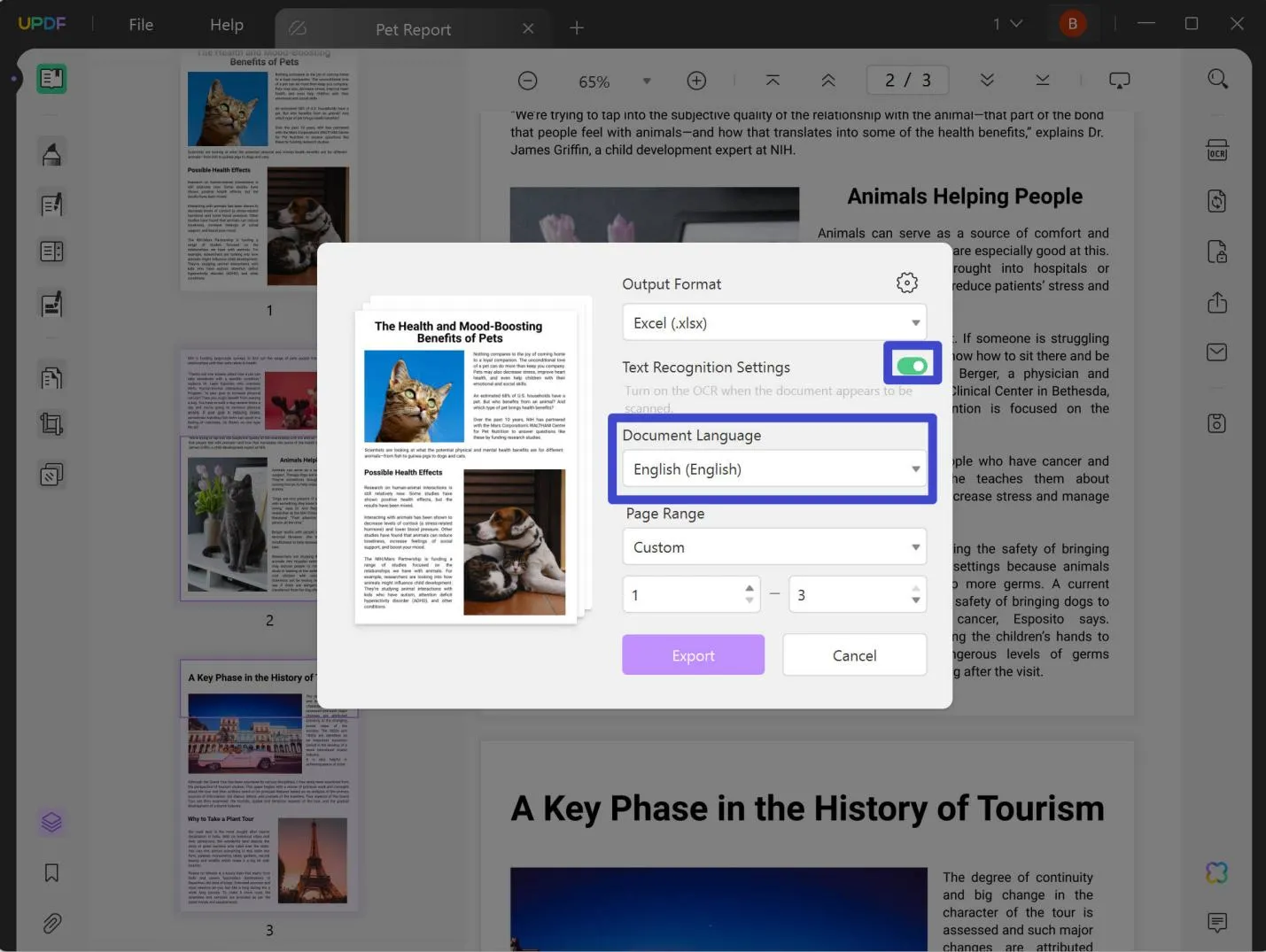Click the zoom out minus icon
The image size is (1266, 952).
(x=528, y=81)
